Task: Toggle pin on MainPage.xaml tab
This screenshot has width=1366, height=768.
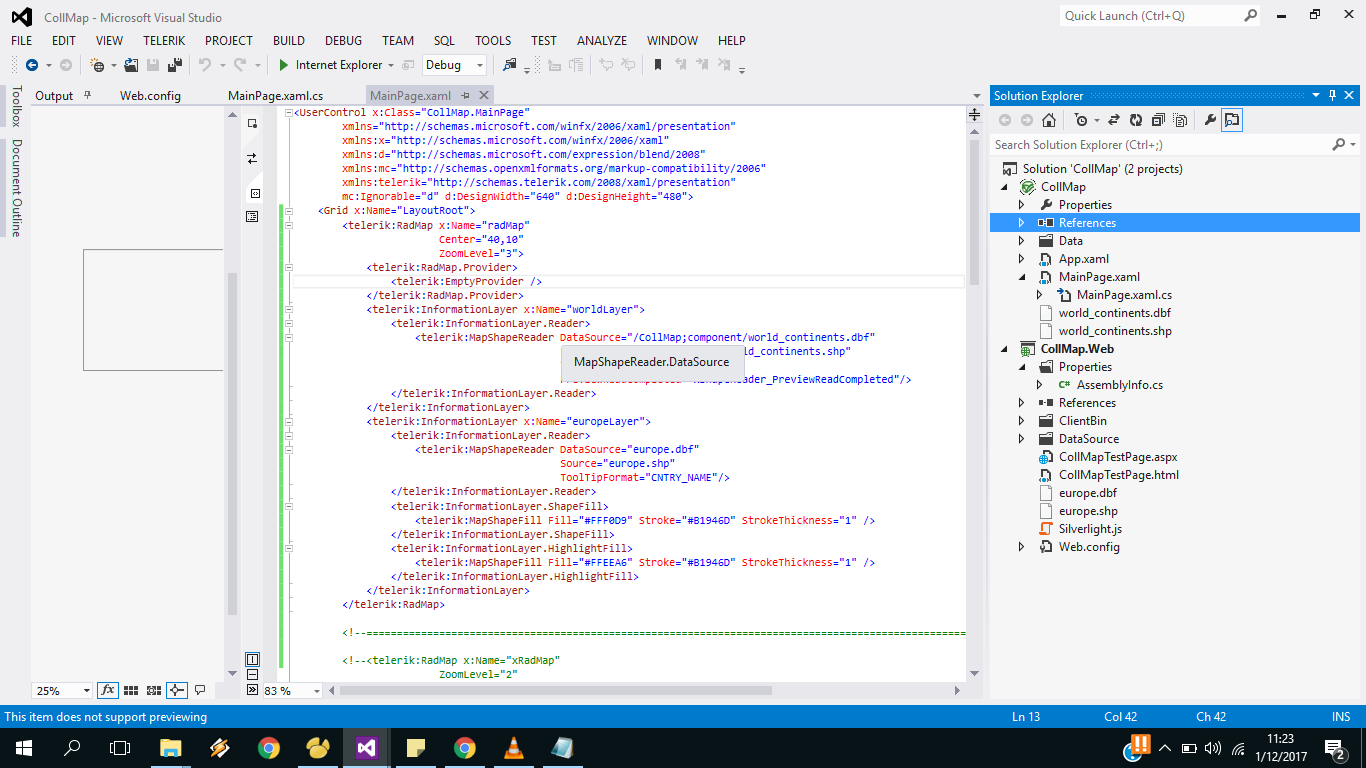Action: point(465,96)
